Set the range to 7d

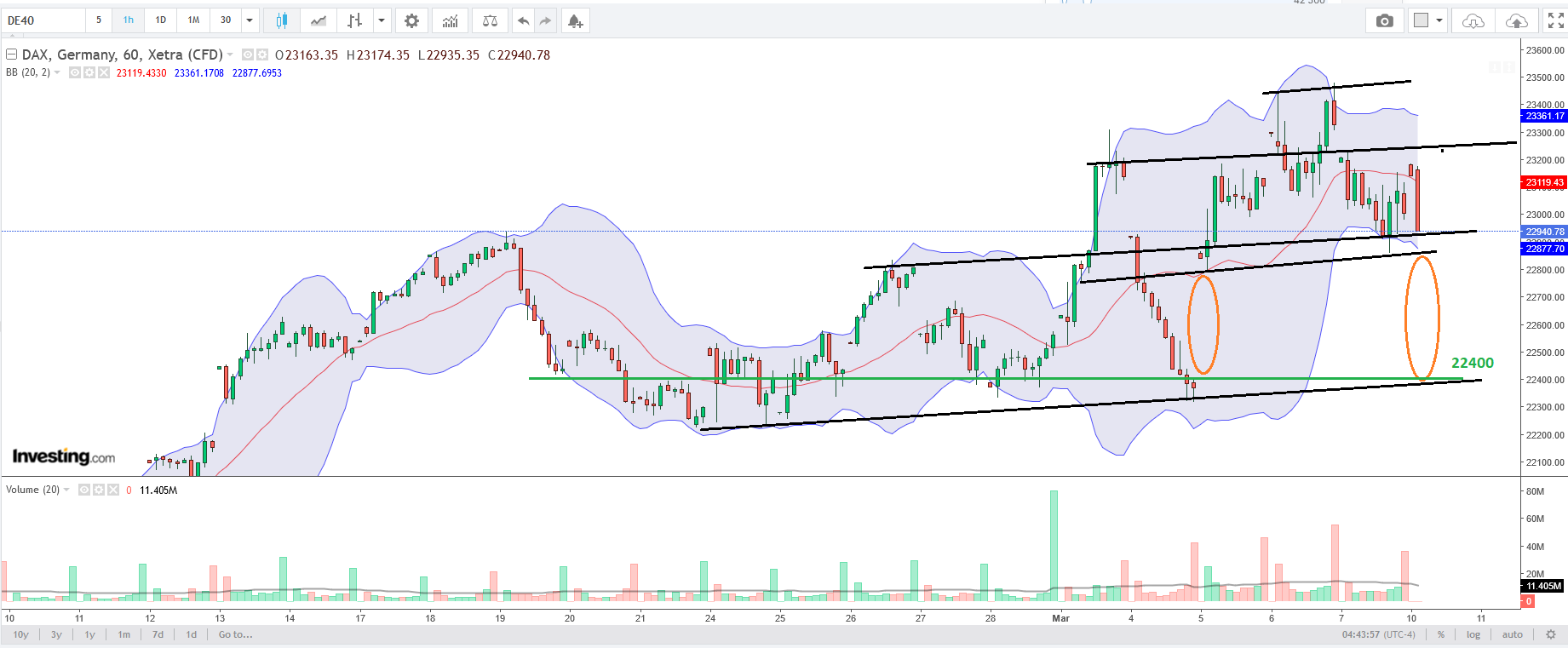pos(158,634)
